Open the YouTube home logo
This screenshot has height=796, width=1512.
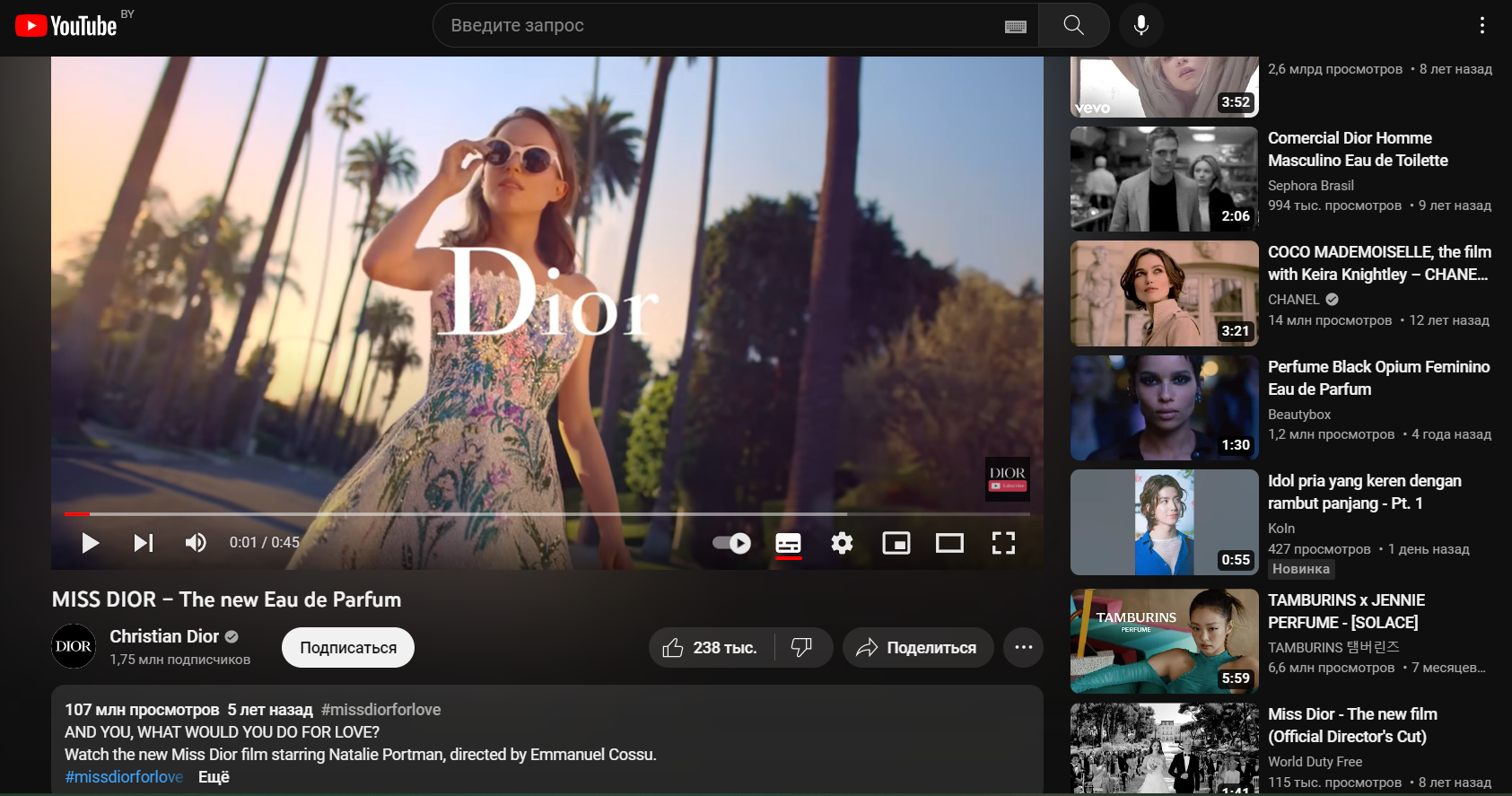coord(66,25)
